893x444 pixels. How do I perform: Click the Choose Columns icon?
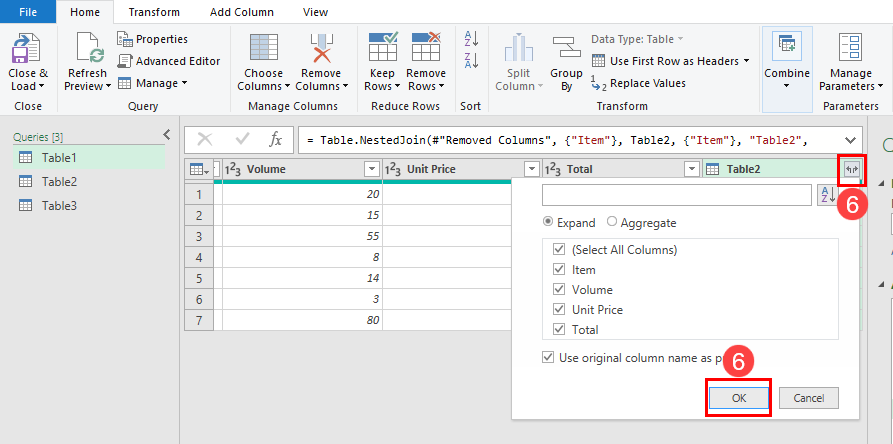pyautogui.click(x=264, y=48)
